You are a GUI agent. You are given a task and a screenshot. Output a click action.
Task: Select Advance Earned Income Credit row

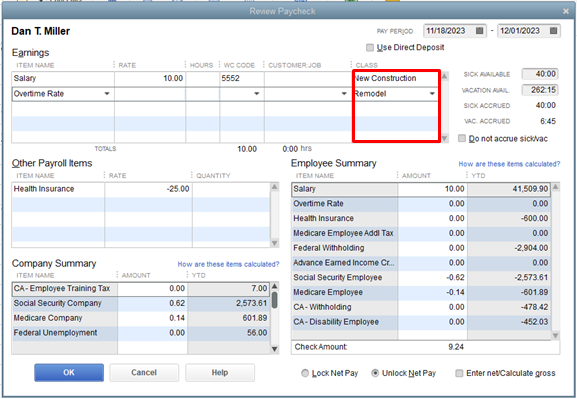(x=421, y=262)
